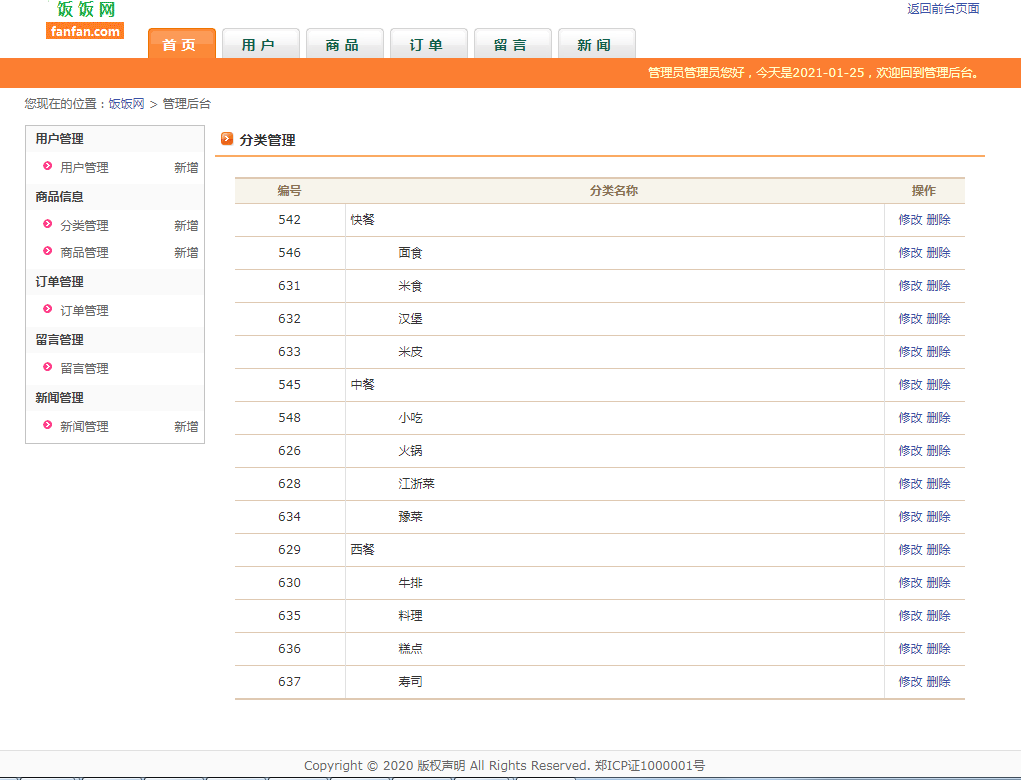Screen dimensions: 1021x780
Task: Click 删除 in the 牛排 row
Action: pyautogui.click(x=938, y=583)
